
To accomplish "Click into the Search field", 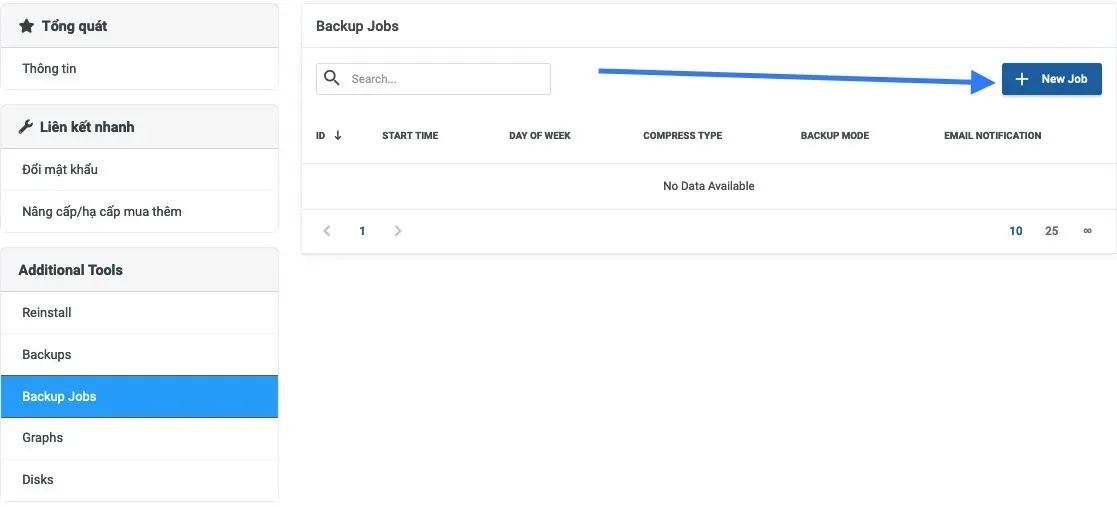I will click(433, 79).
